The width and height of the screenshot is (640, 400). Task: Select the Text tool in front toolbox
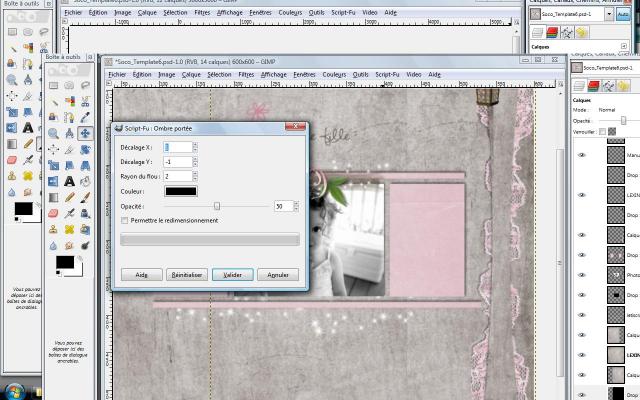coord(69,181)
